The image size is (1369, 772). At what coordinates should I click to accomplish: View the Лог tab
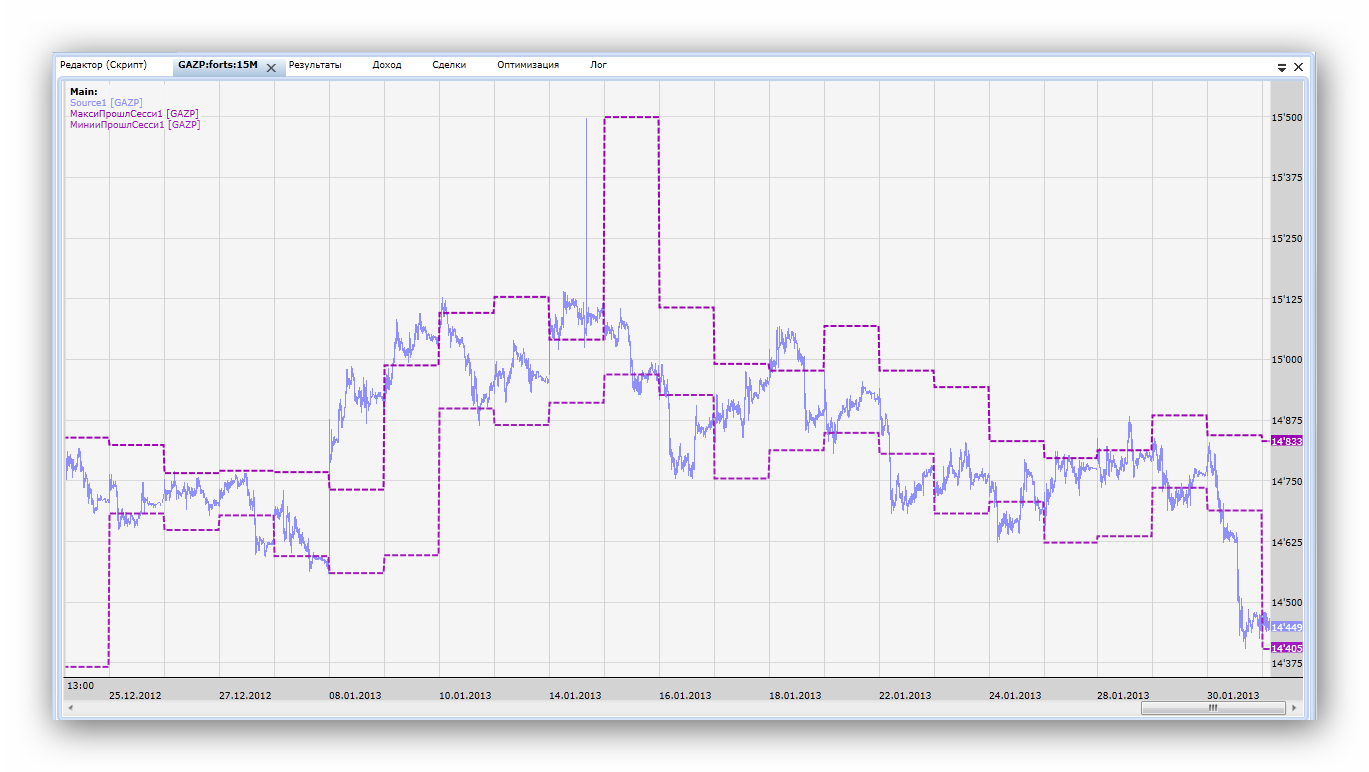point(598,65)
